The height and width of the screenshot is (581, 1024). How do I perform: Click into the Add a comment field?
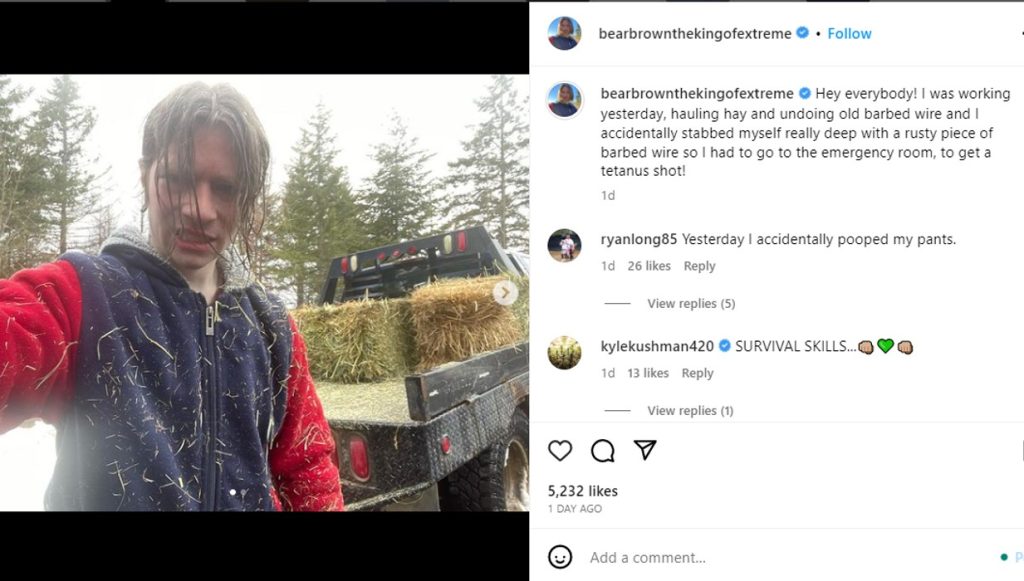pyautogui.click(x=640, y=558)
